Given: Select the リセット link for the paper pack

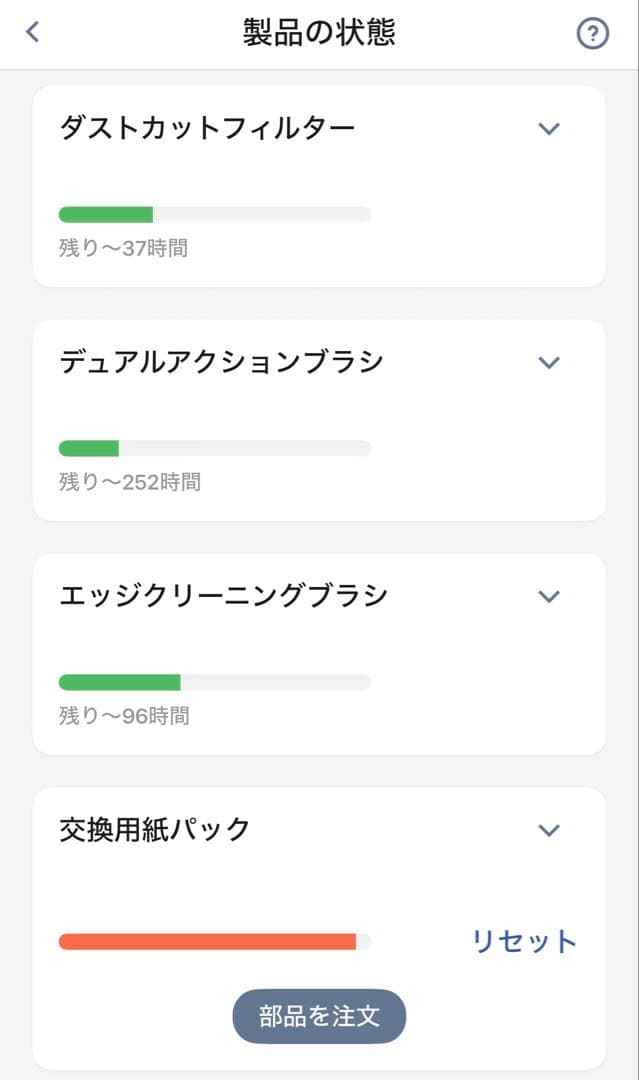Looking at the screenshot, I should pyautogui.click(x=523, y=940).
